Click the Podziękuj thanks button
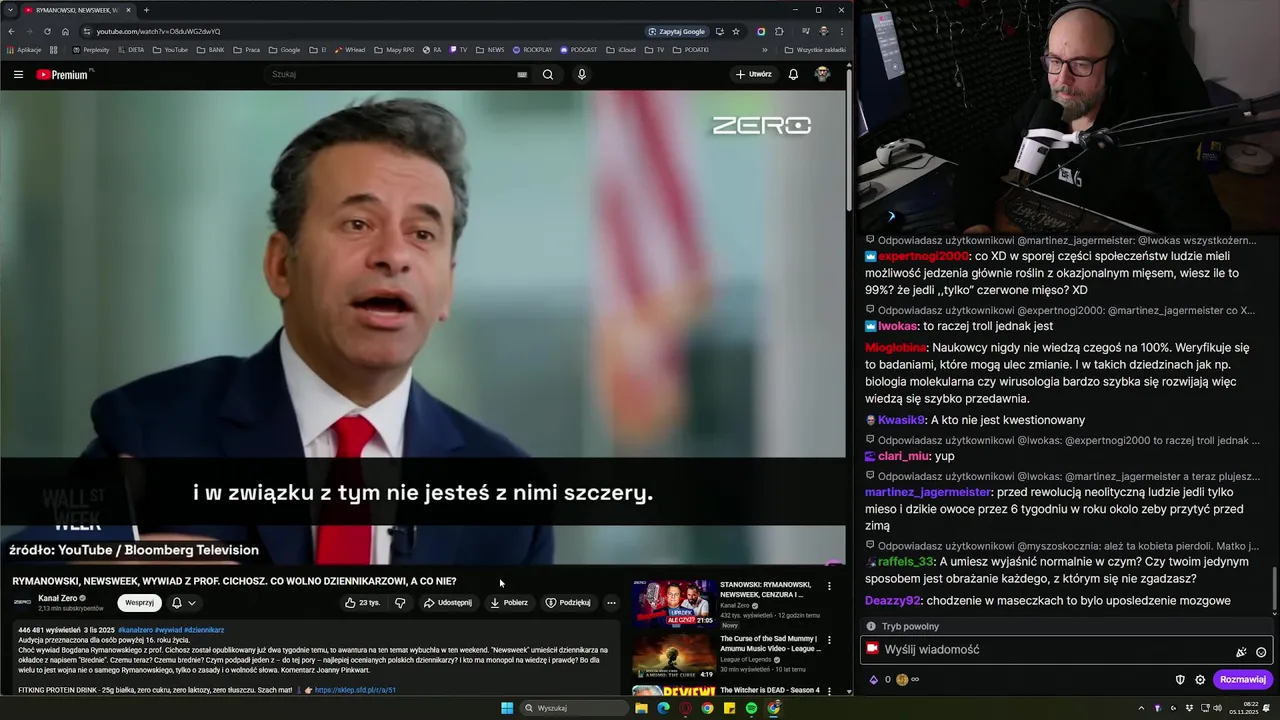 (x=568, y=603)
